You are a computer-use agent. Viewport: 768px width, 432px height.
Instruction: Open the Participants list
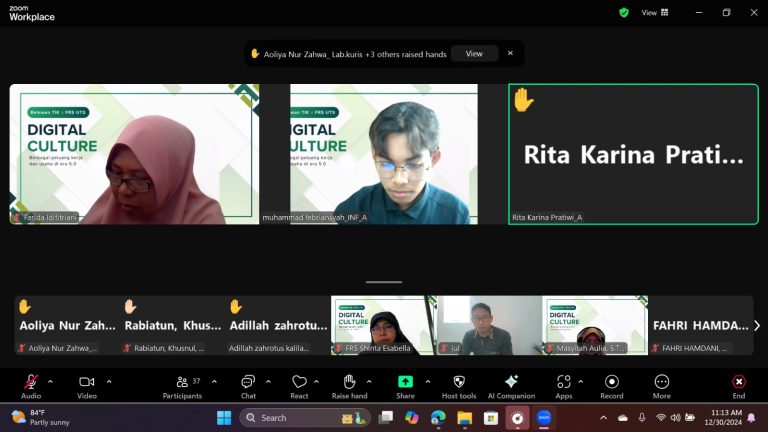pos(182,386)
